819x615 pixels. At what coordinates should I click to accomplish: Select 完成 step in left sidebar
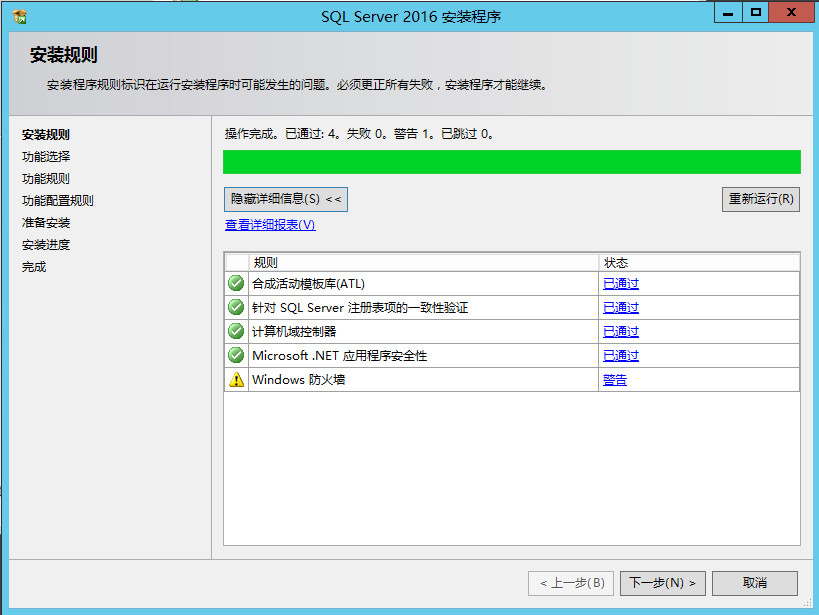[x=34, y=267]
